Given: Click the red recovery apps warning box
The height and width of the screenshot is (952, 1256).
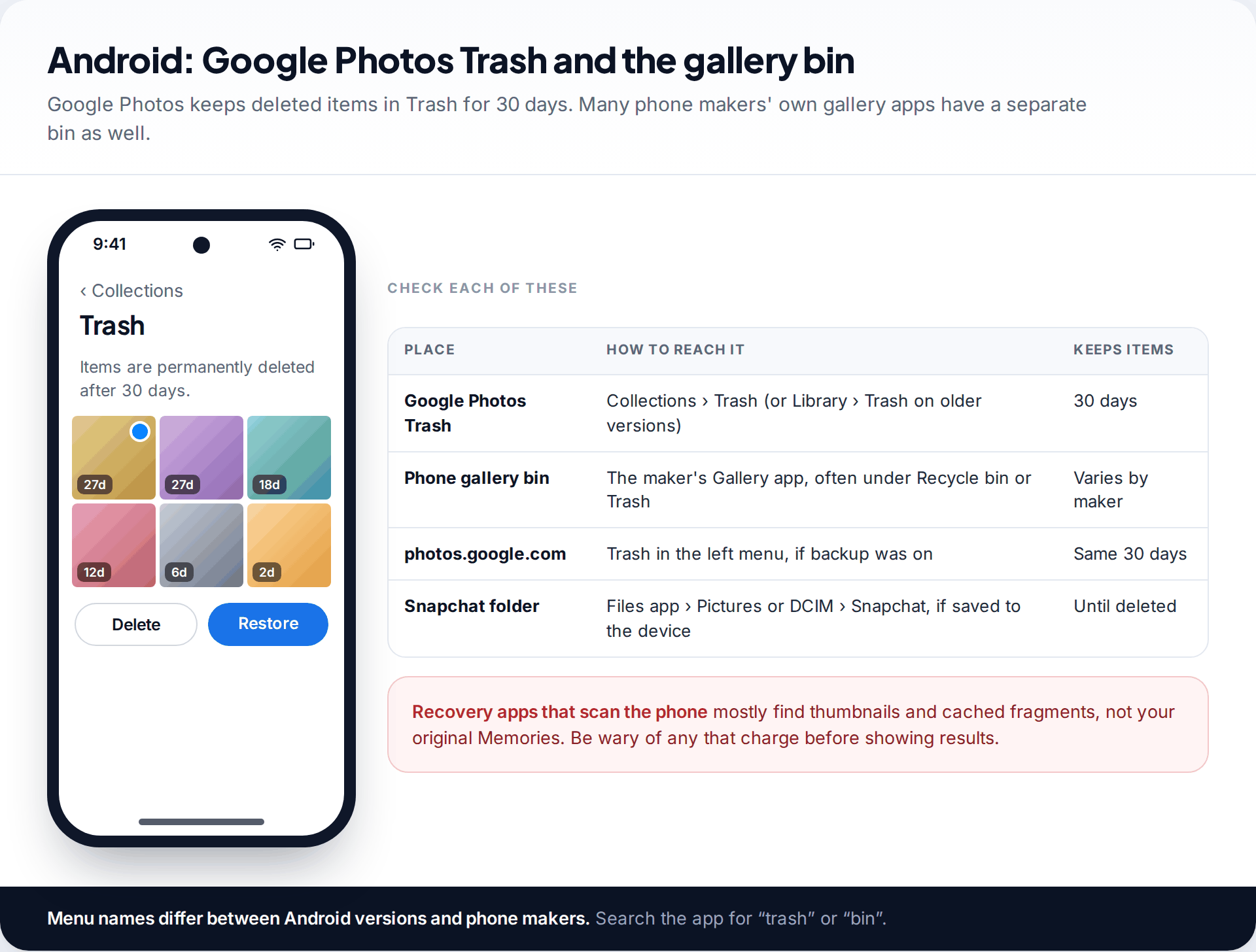Looking at the screenshot, I should pyautogui.click(x=797, y=724).
